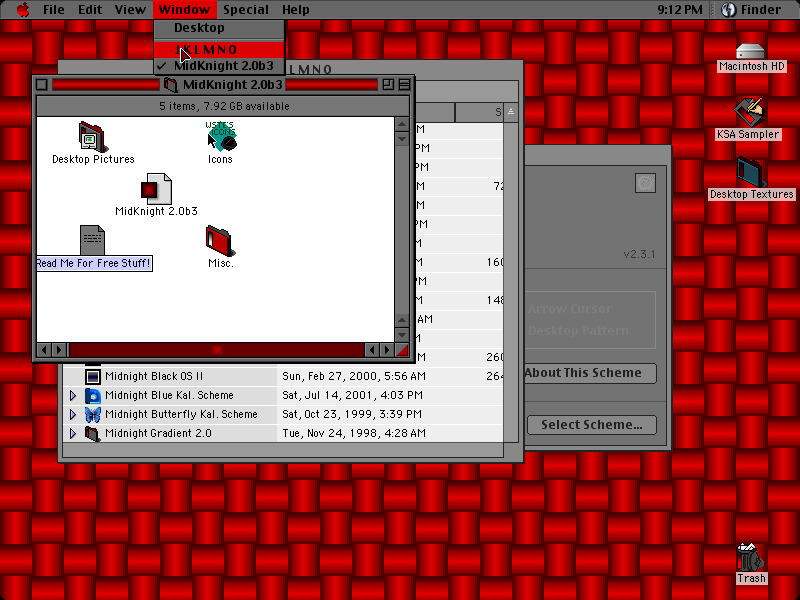Click the window resize corner

pyautogui.click(x=403, y=350)
